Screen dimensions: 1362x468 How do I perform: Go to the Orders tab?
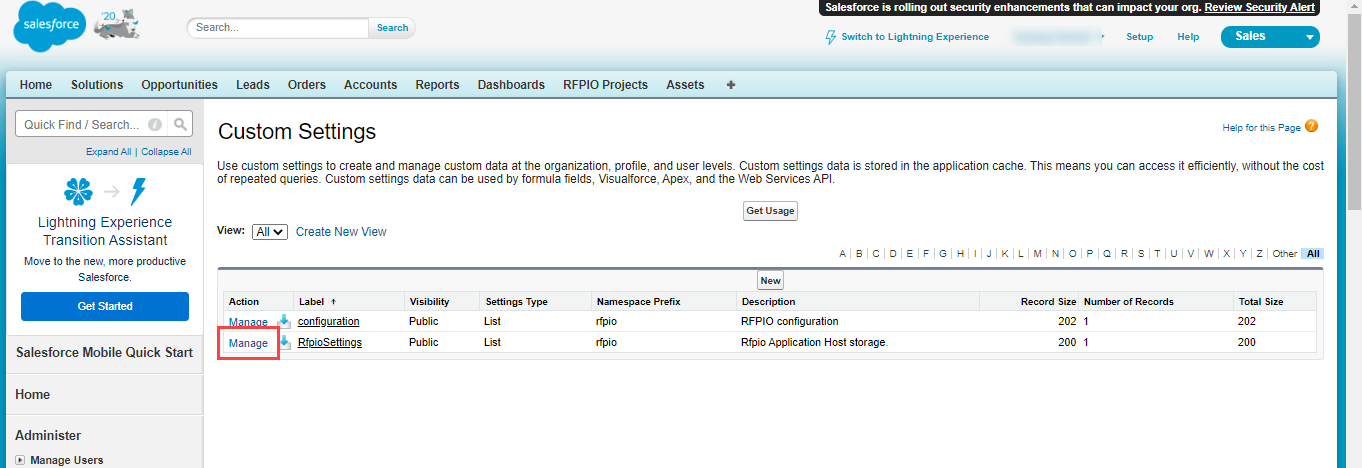pyautogui.click(x=307, y=85)
